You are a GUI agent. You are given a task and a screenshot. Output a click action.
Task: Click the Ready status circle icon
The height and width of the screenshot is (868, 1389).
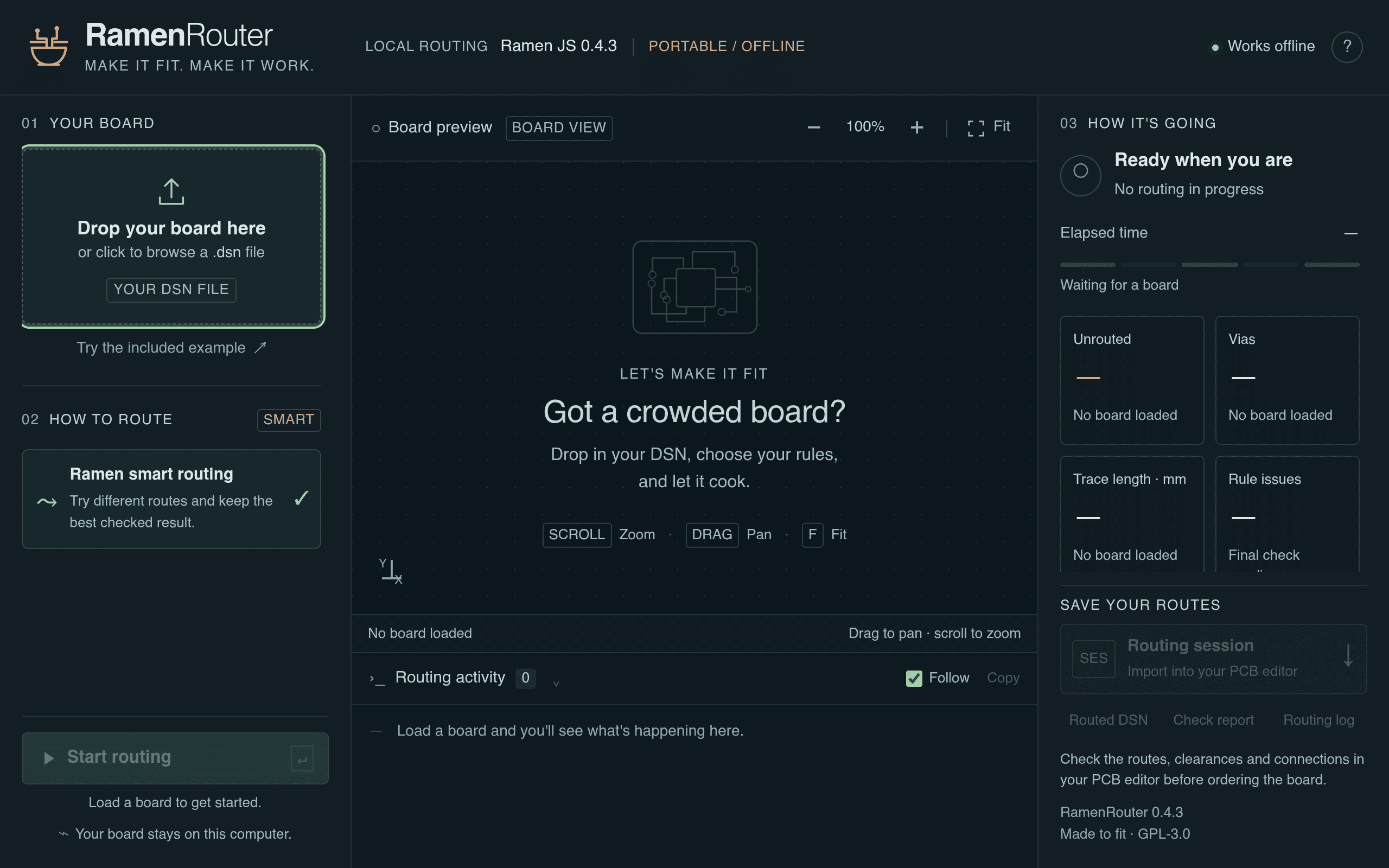[x=1080, y=175]
